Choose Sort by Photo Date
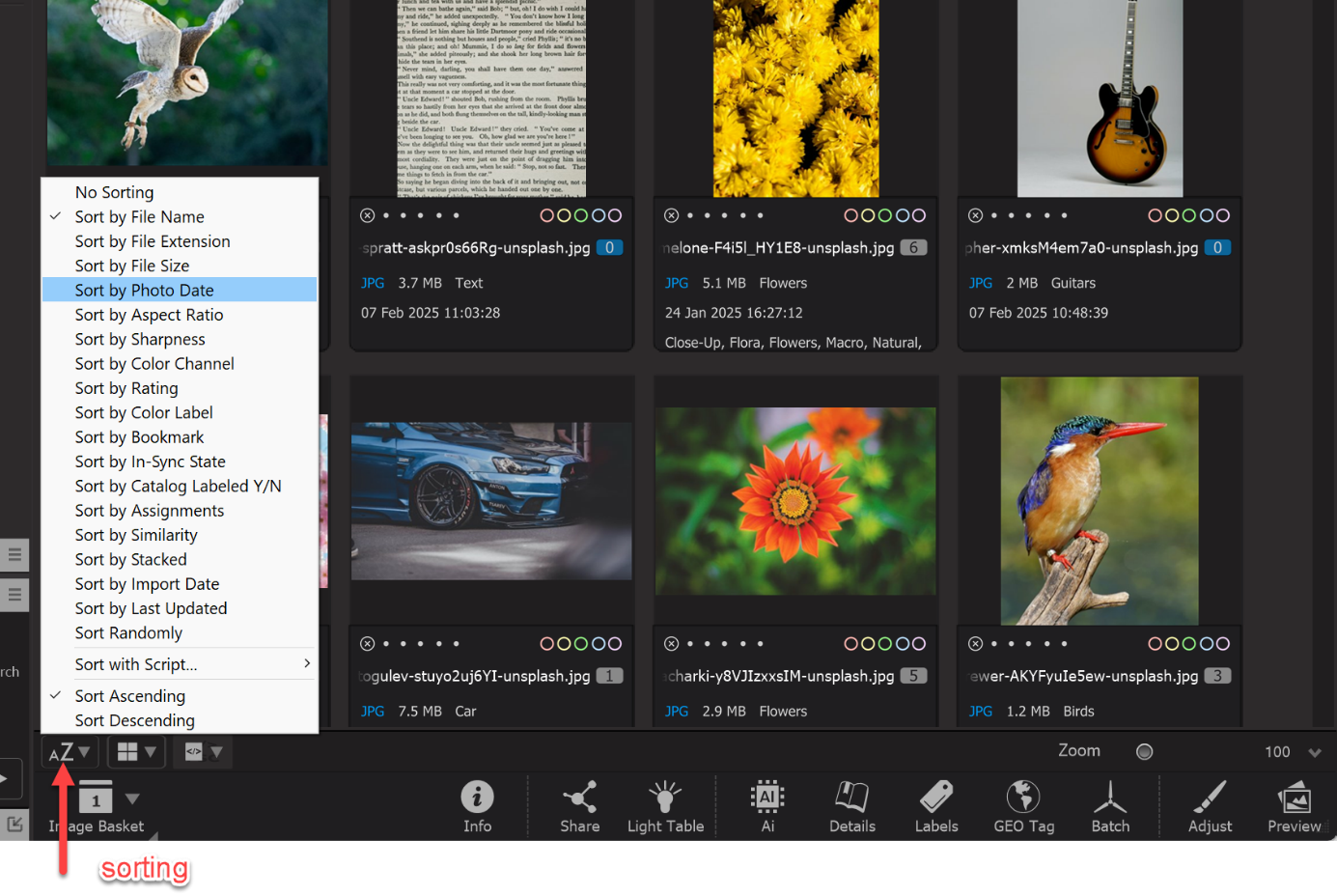1337x896 pixels. 180,290
